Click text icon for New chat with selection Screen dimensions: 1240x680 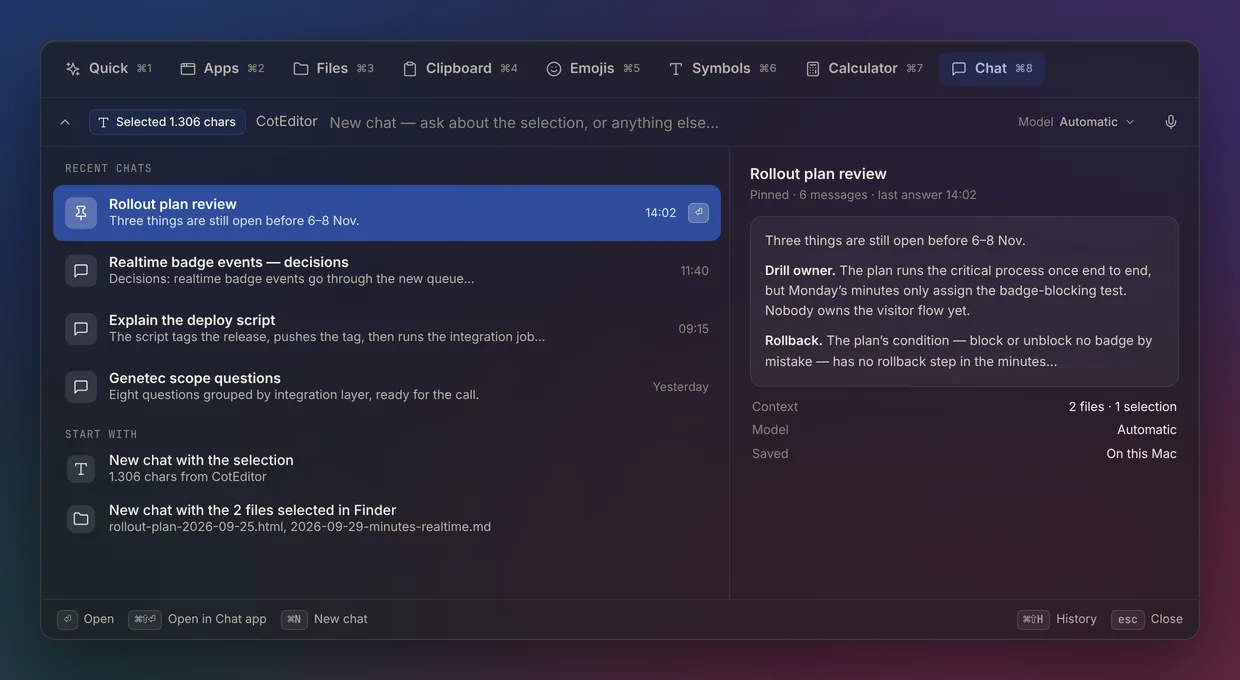coord(81,469)
